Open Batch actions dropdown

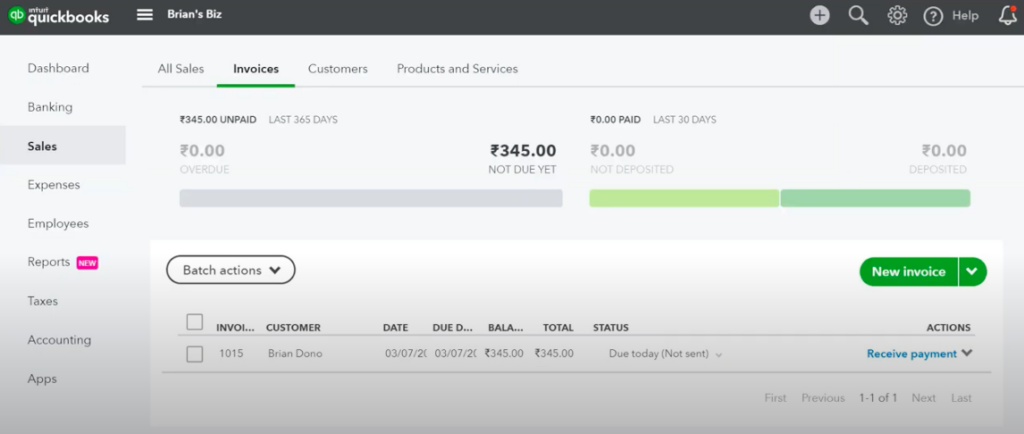click(x=231, y=270)
